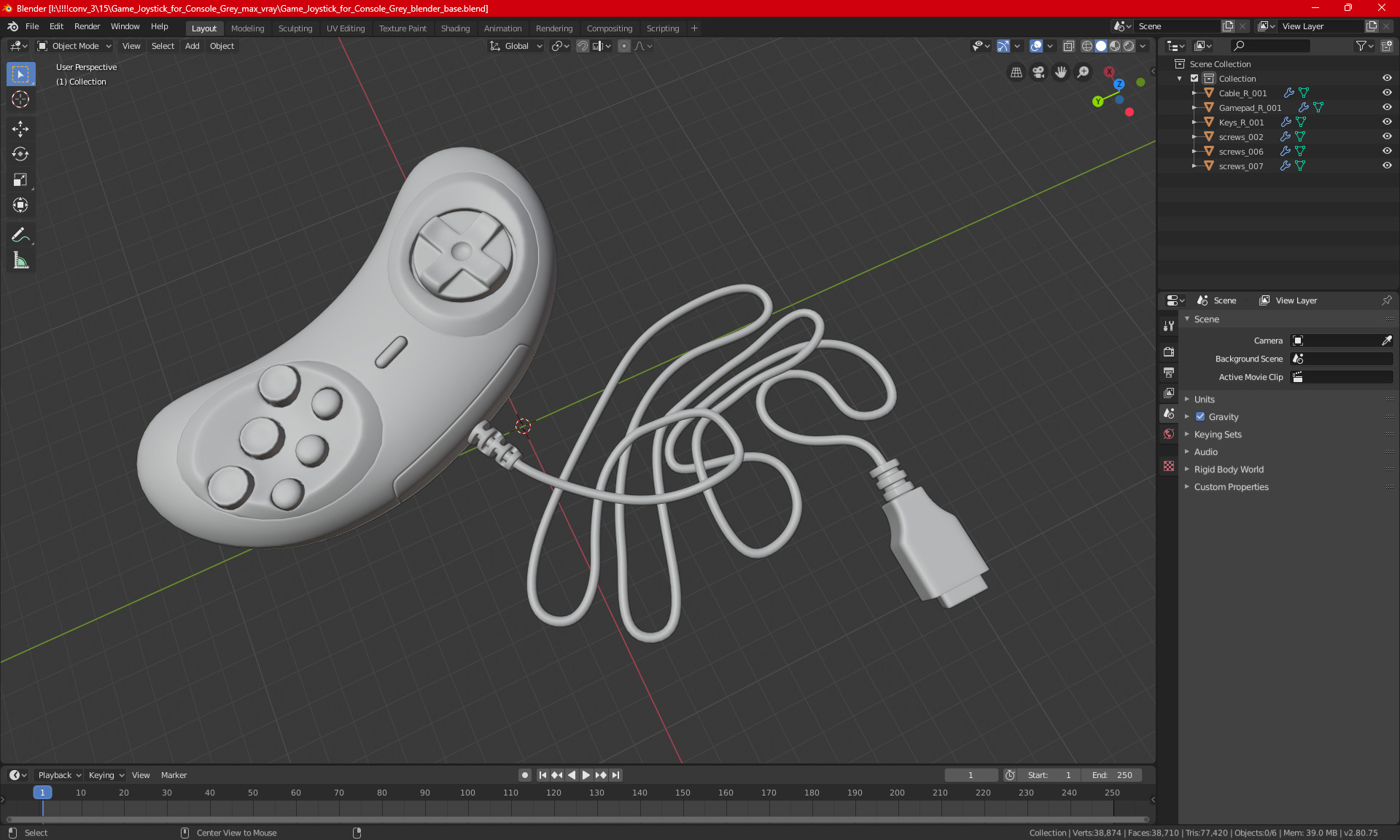Hide Keys_R_001 object in outliner
This screenshot has height=840, width=1400.
[x=1387, y=122]
